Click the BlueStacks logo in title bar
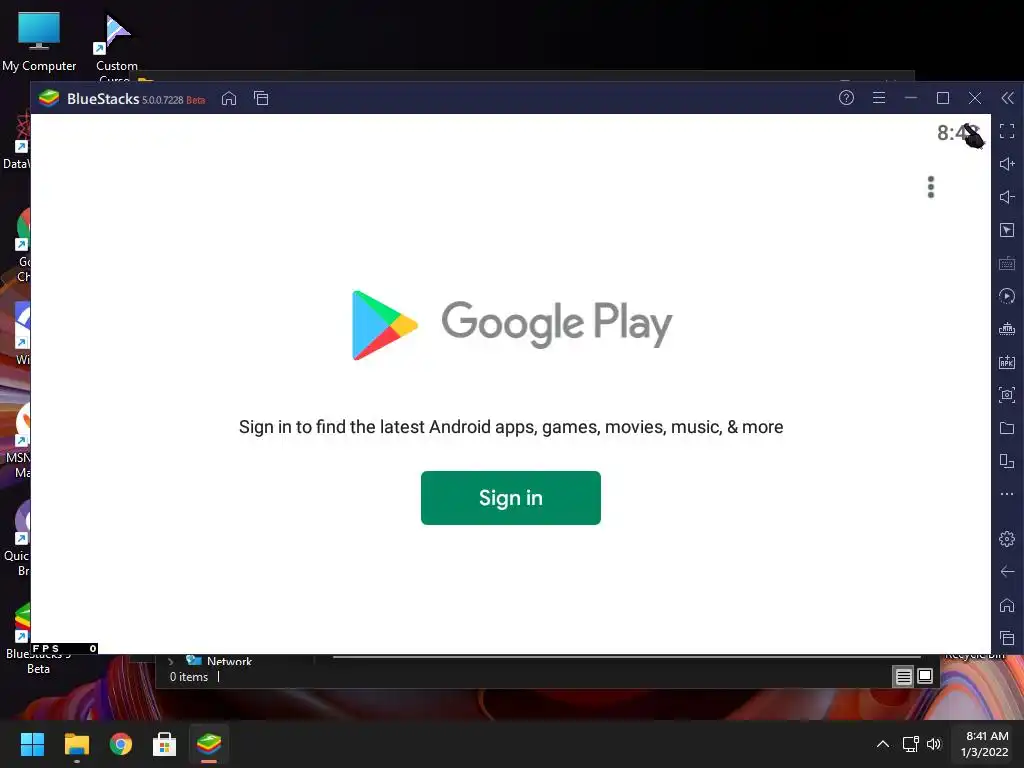Screen dimensions: 1024x768 [49, 99]
